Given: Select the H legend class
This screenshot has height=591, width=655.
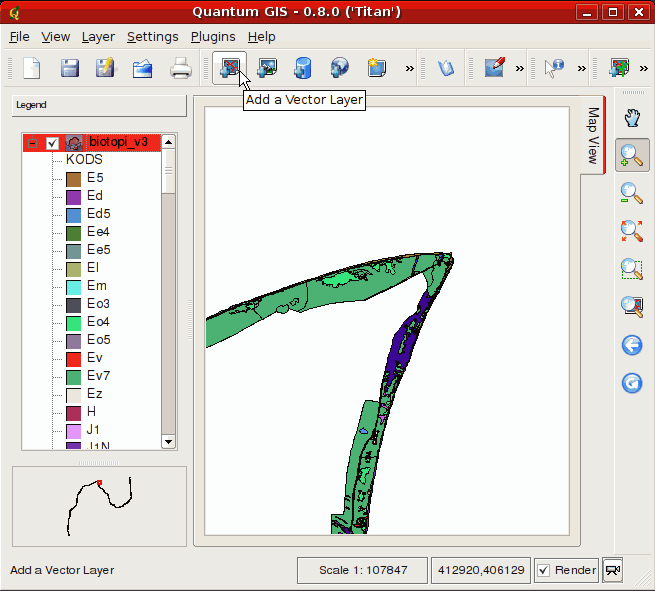Looking at the screenshot, I should pos(91,412).
